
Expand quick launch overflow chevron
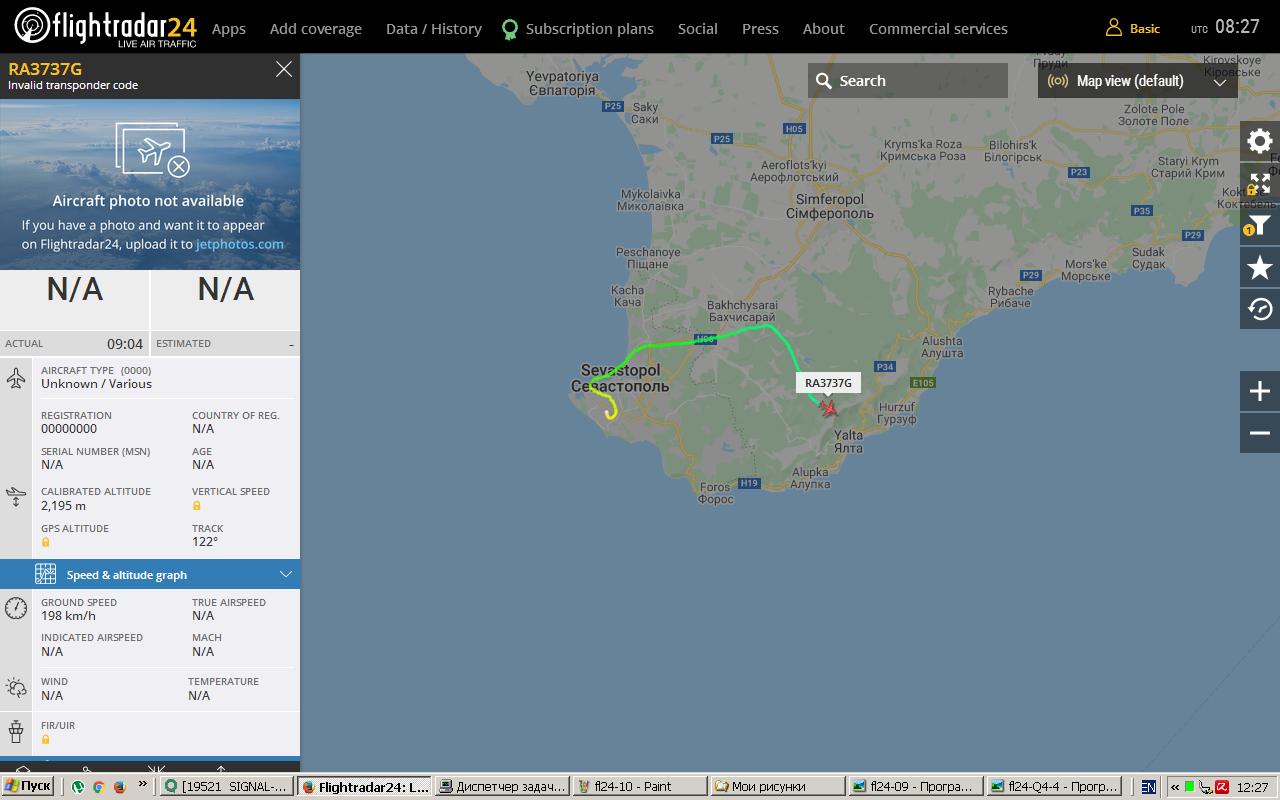(142, 785)
